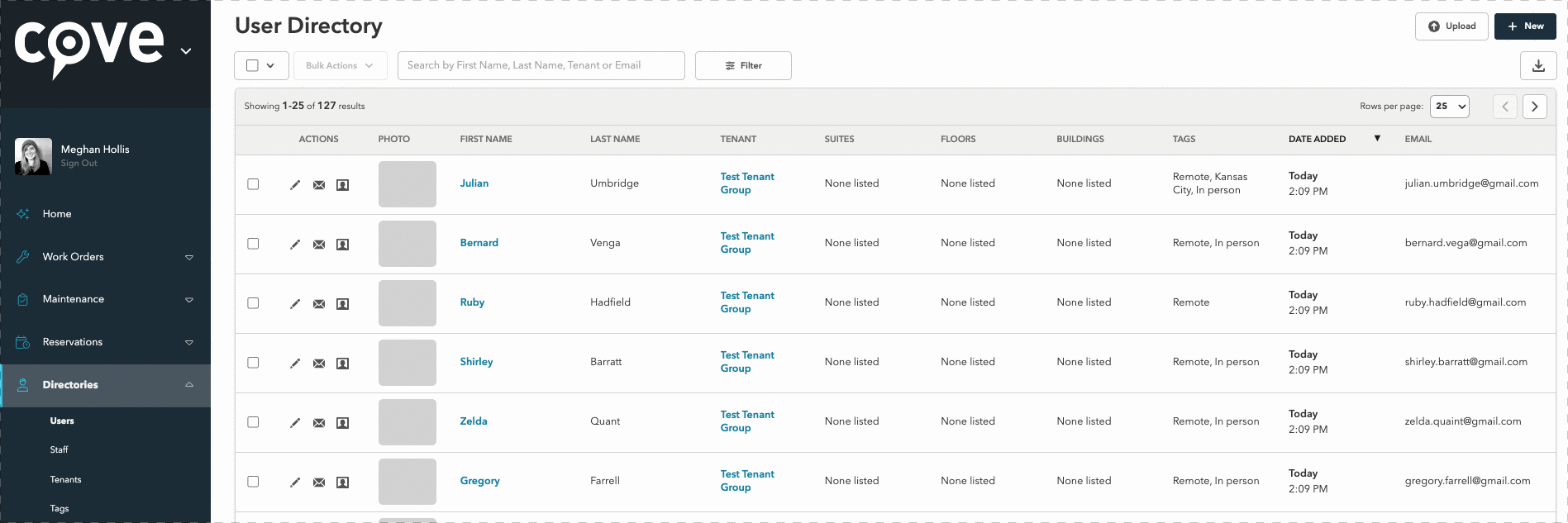Click the pencil edit icon for Julian
Screen dimensions: 1568x523
295,185
